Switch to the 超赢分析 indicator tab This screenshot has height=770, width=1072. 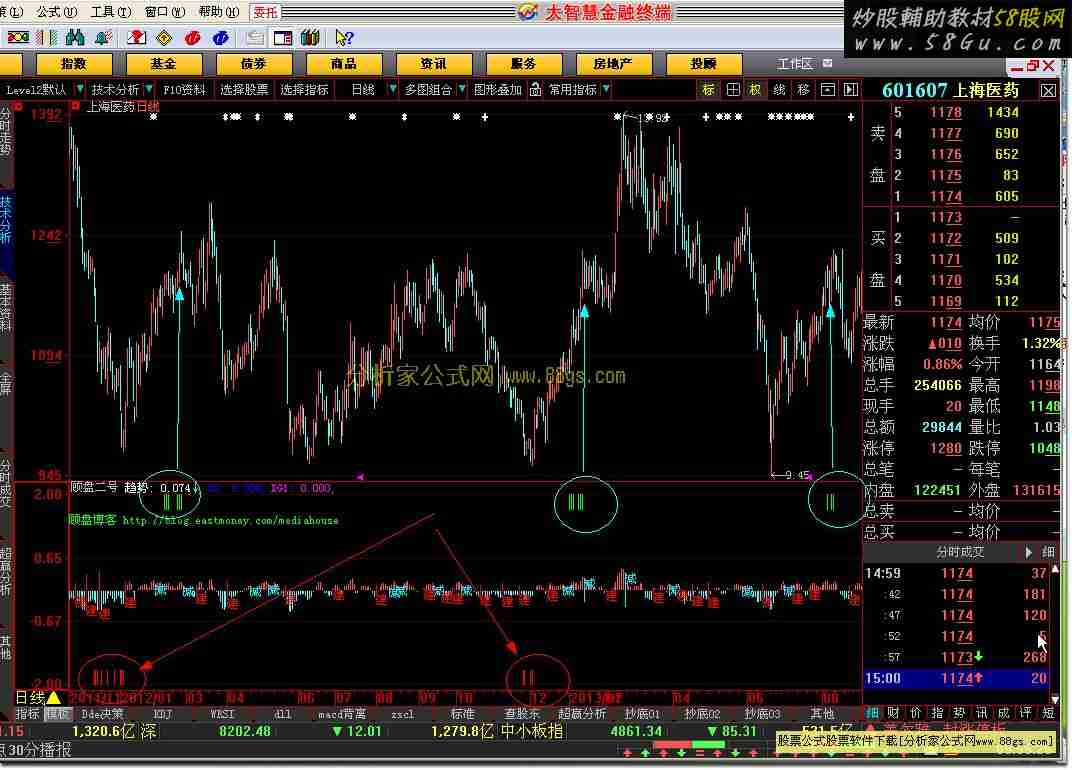pyautogui.click(x=582, y=714)
